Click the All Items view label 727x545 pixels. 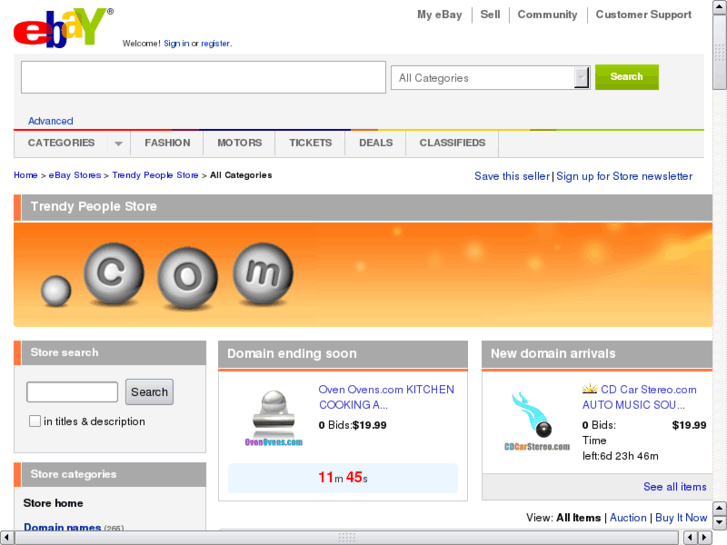(x=578, y=518)
